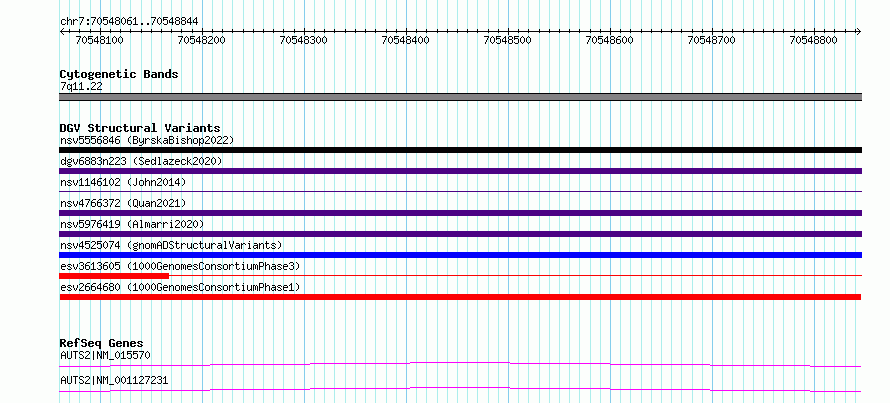Click the thin purple nsv1146102 variant line
Image resolution: width=890 pixels, height=403 pixels.
tap(460, 191)
